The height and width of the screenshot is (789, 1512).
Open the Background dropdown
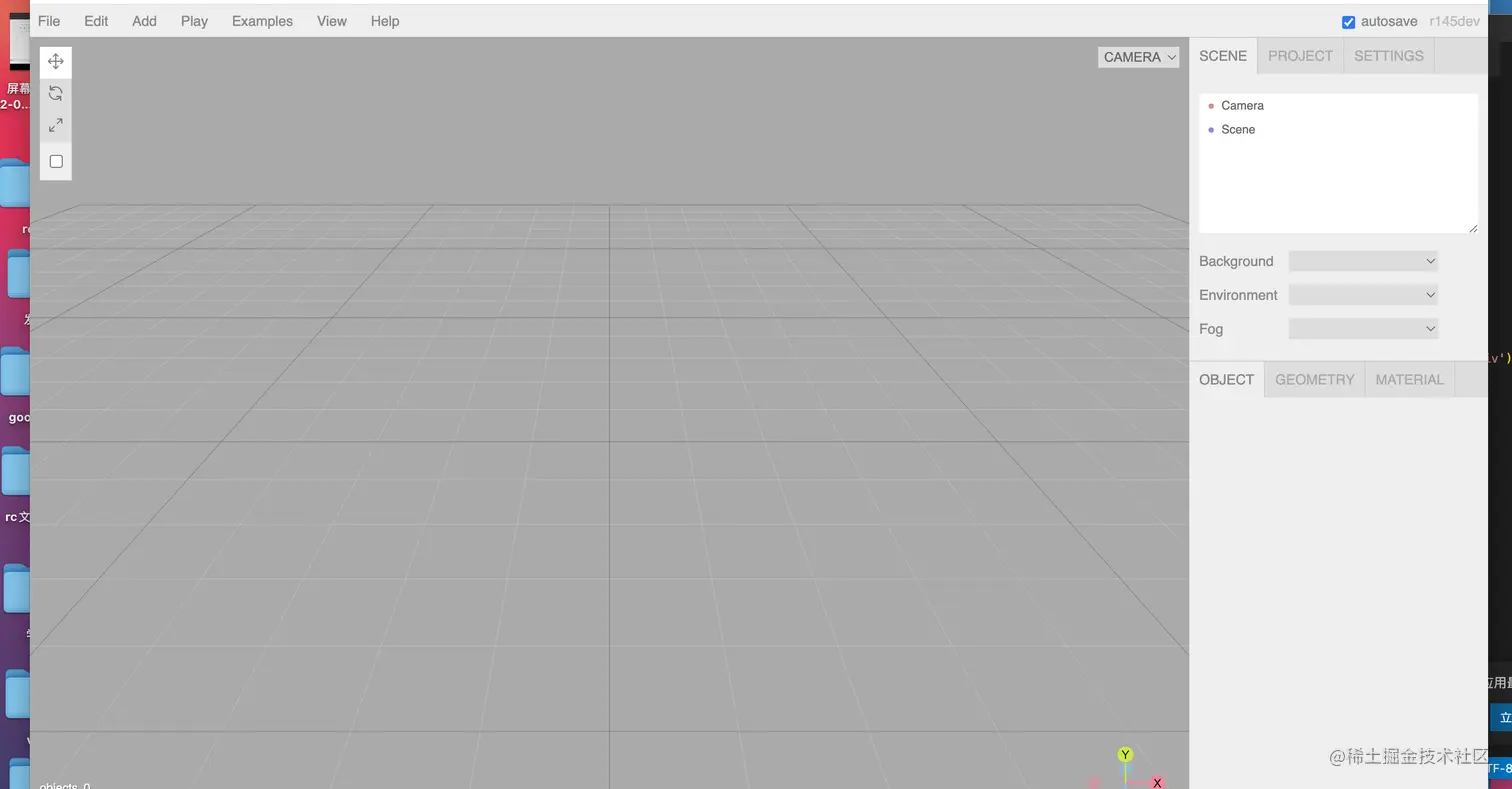[1363, 261]
